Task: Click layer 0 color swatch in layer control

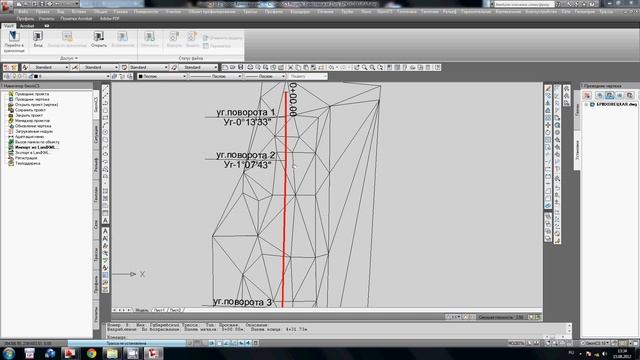Action: (36, 76)
